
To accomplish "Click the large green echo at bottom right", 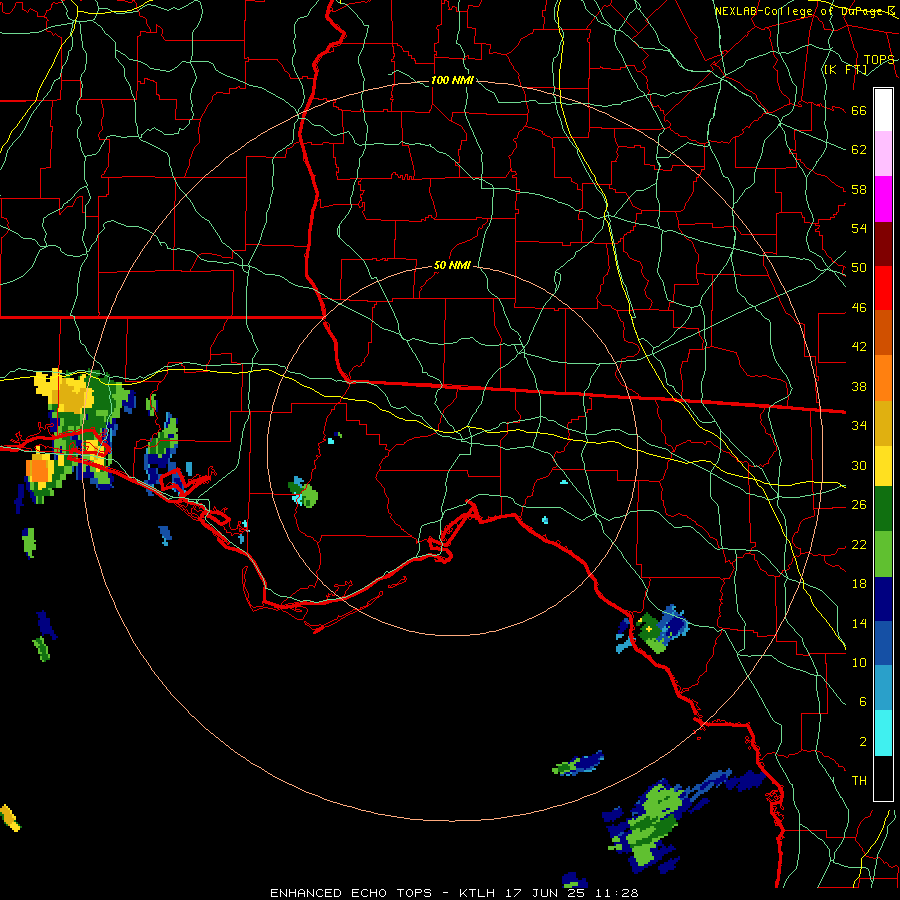I will (651, 823).
